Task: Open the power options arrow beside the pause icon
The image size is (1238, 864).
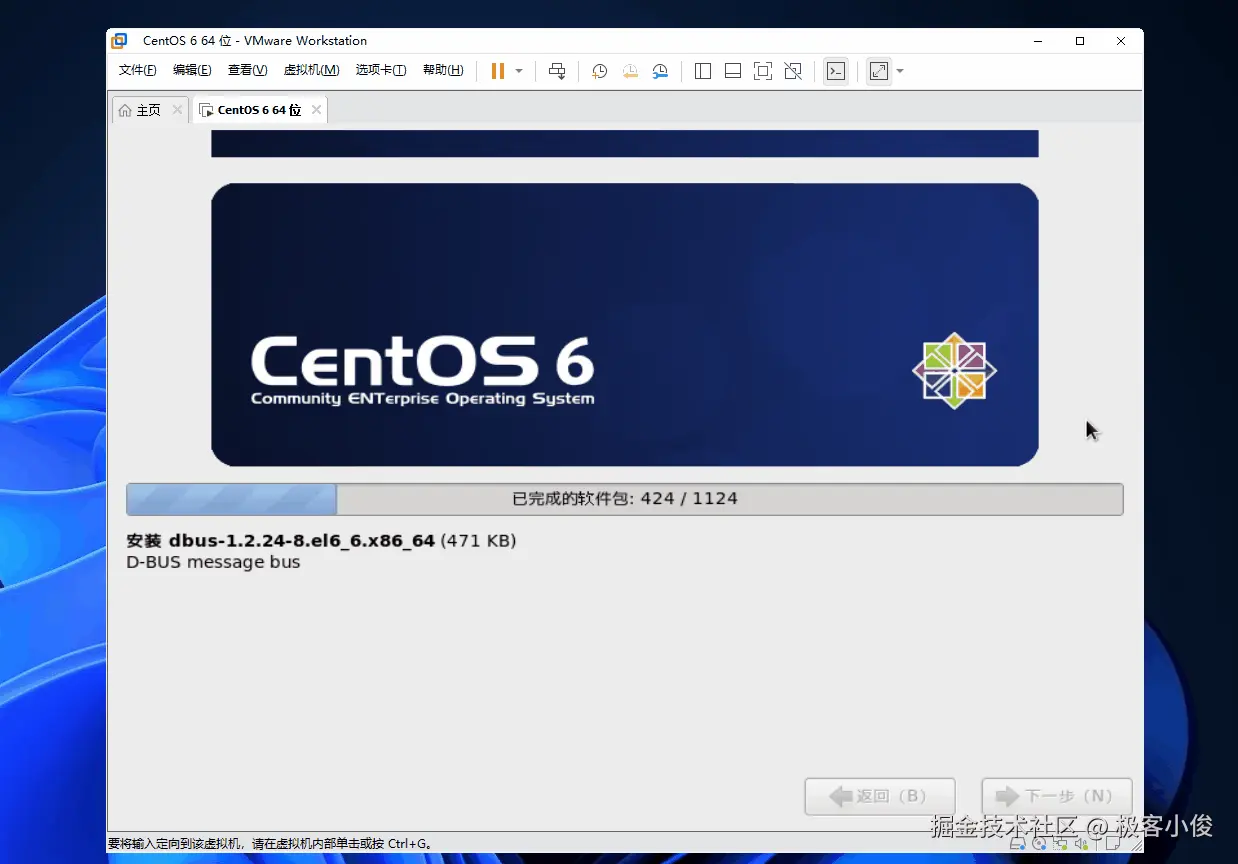Action: tap(519, 71)
